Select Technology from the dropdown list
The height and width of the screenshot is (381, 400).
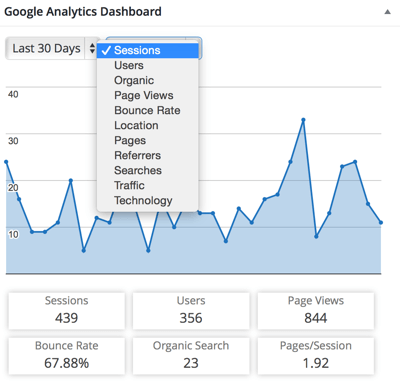[148, 200]
